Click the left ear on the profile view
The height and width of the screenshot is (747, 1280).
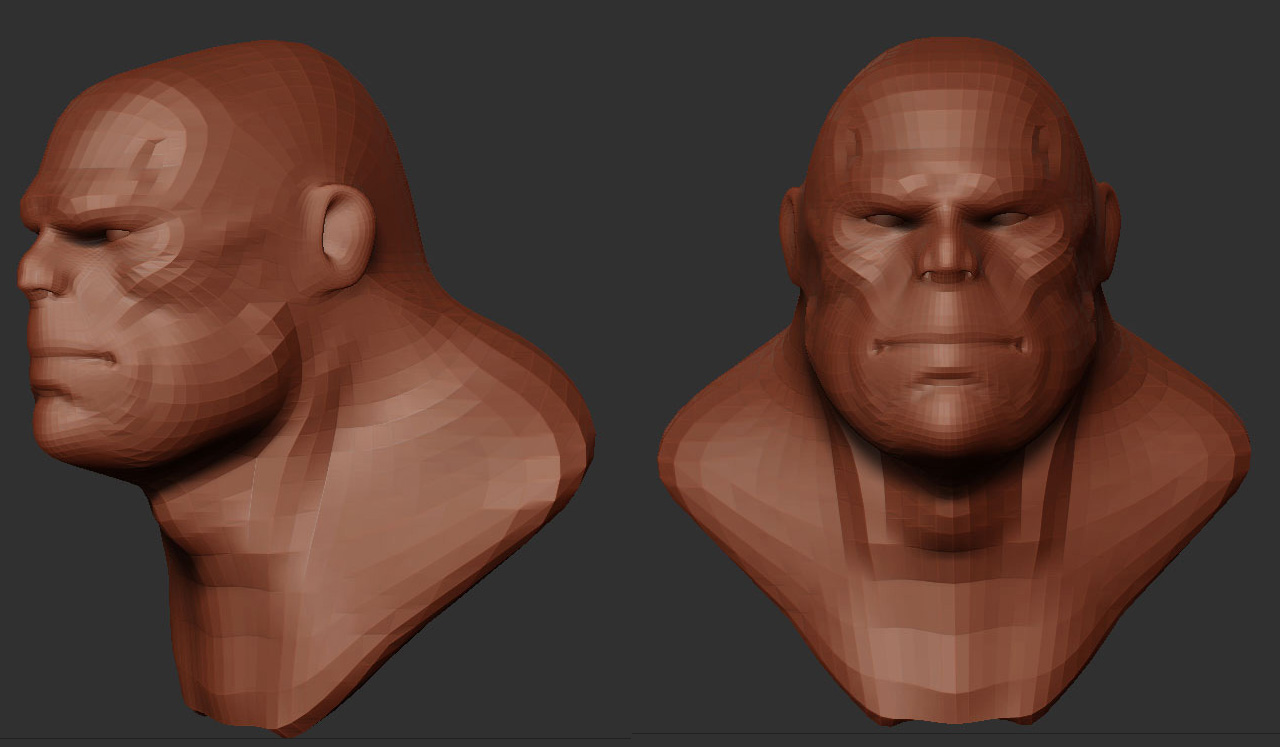coord(340,230)
